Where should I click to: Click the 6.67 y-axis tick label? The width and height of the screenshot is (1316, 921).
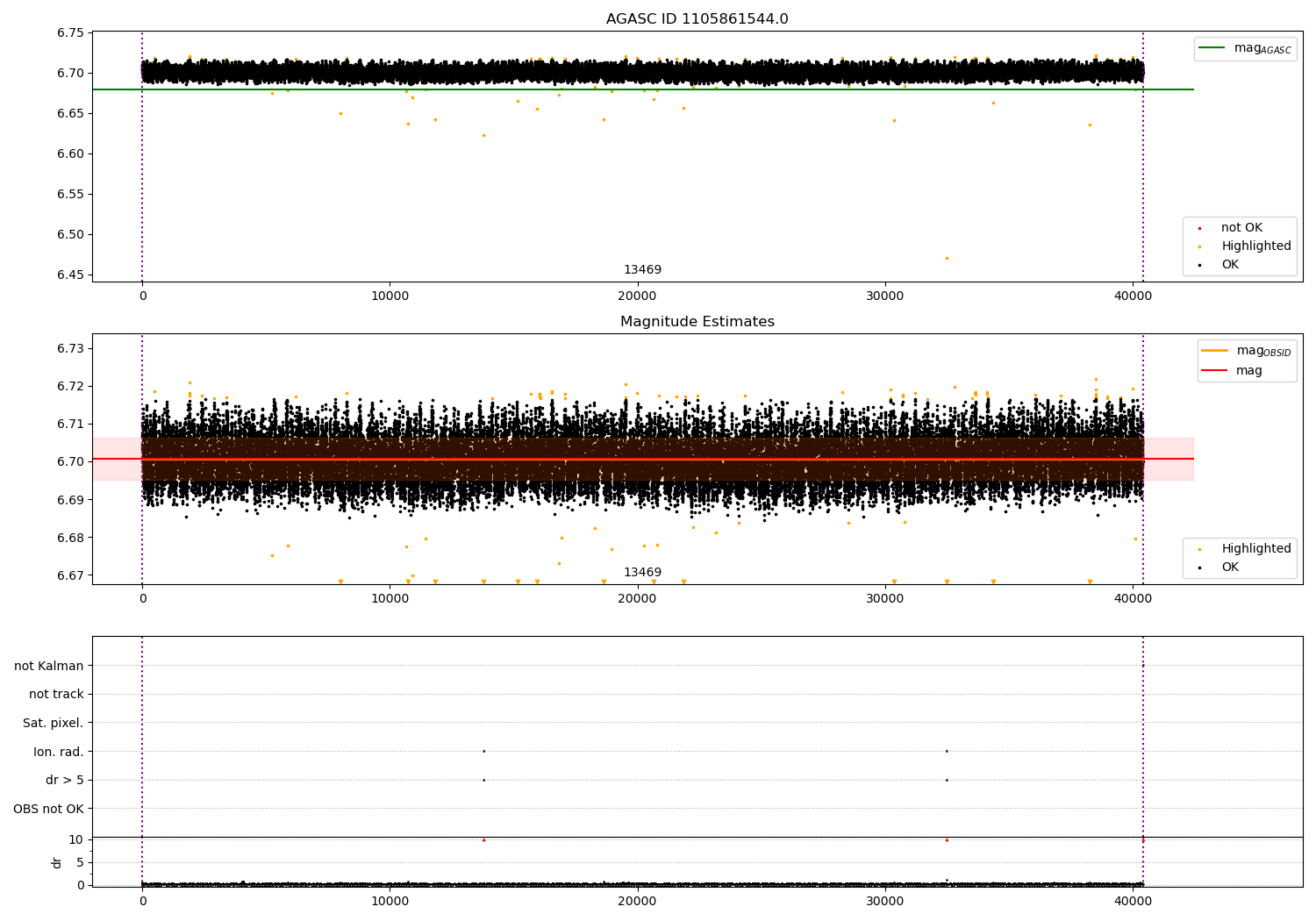pyautogui.click(x=69, y=575)
